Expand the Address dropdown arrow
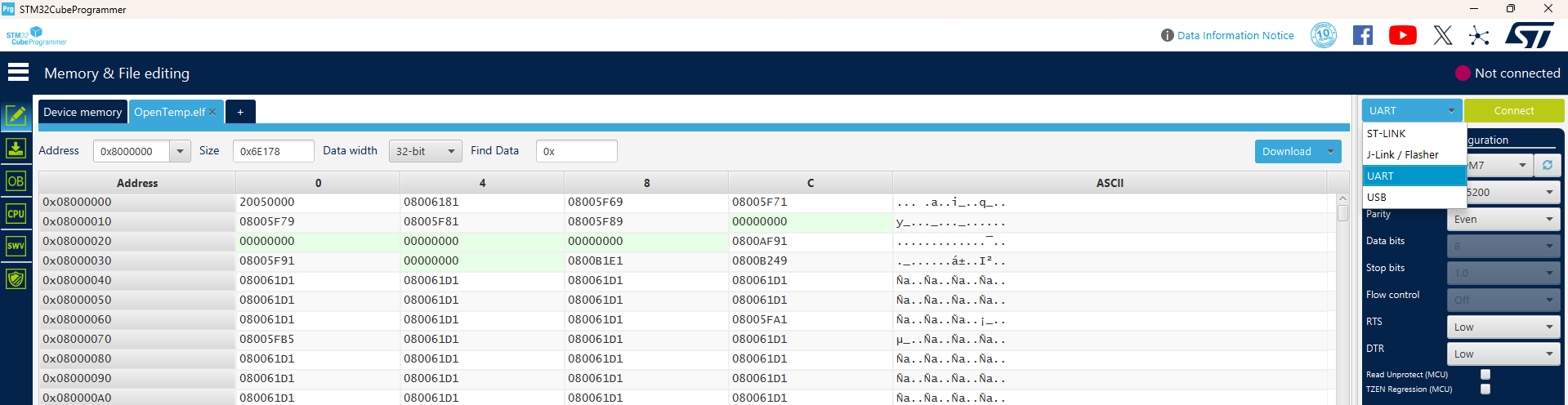 pos(180,151)
